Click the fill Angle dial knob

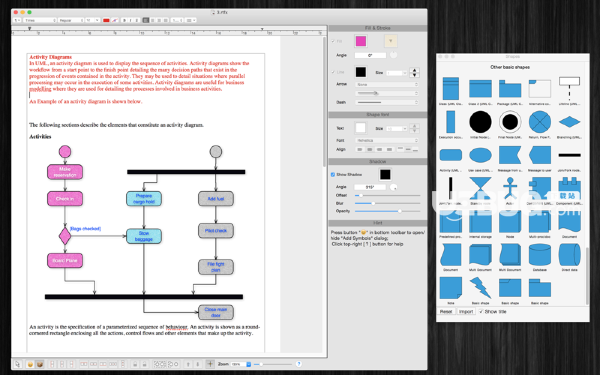[393, 55]
